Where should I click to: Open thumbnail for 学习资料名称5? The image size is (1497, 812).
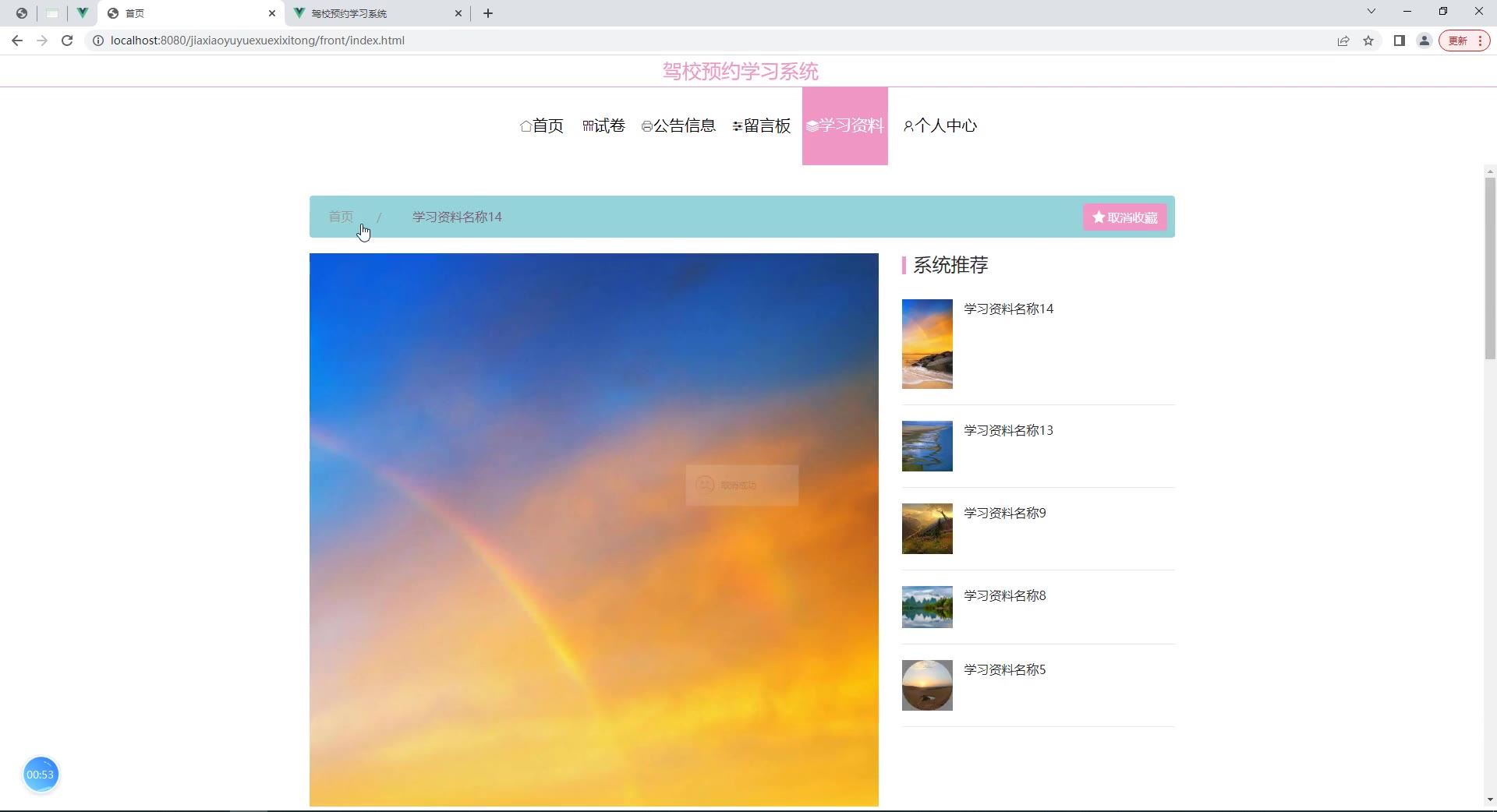point(927,685)
